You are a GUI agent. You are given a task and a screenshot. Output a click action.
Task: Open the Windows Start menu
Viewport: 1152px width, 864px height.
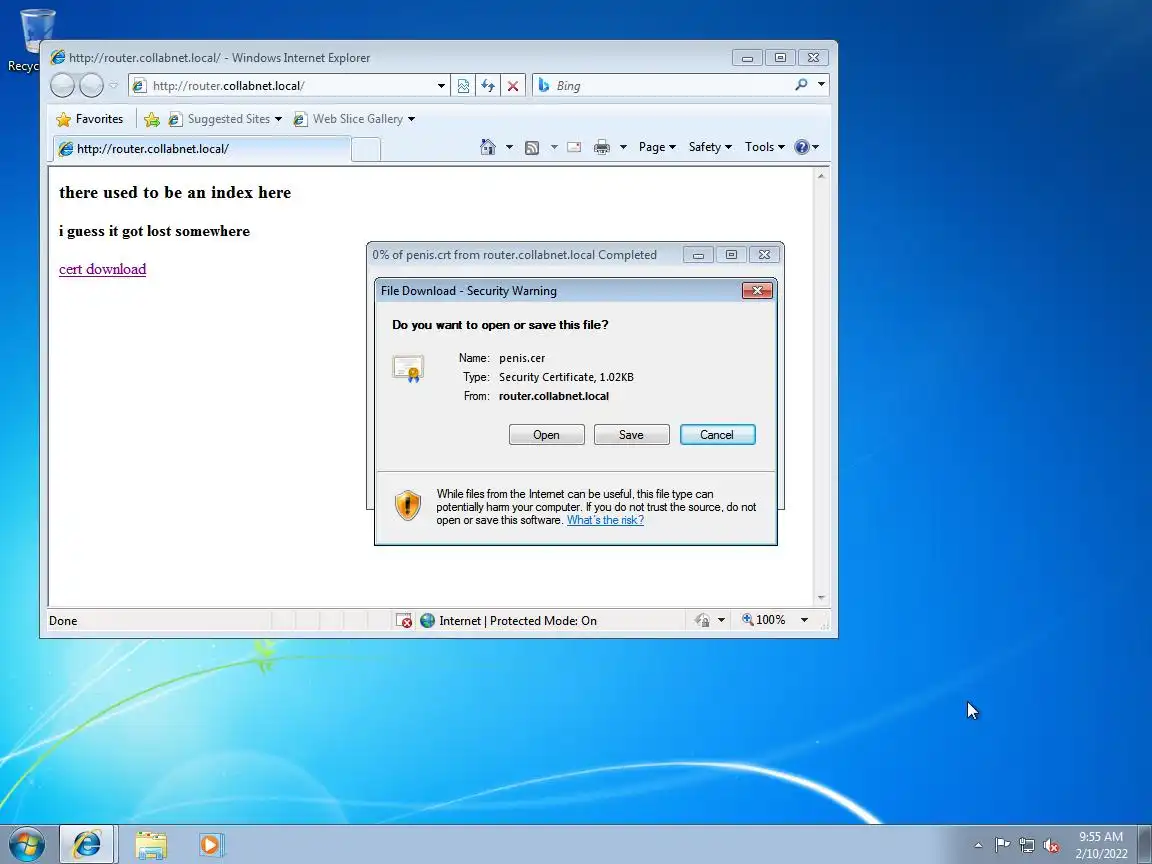(27, 844)
